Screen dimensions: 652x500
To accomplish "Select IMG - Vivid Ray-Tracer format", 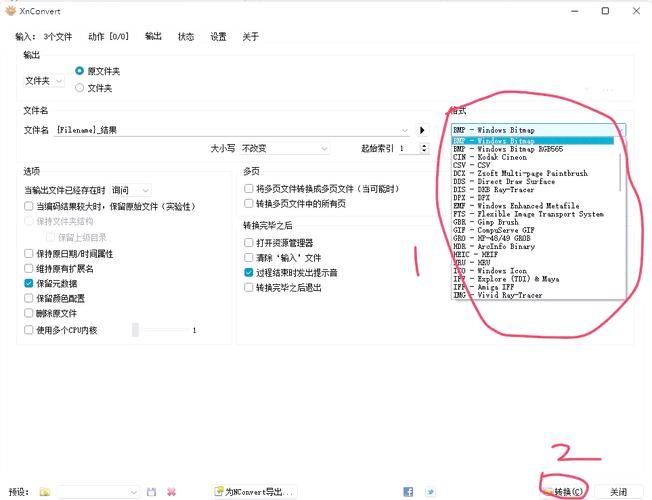I will [532, 295].
